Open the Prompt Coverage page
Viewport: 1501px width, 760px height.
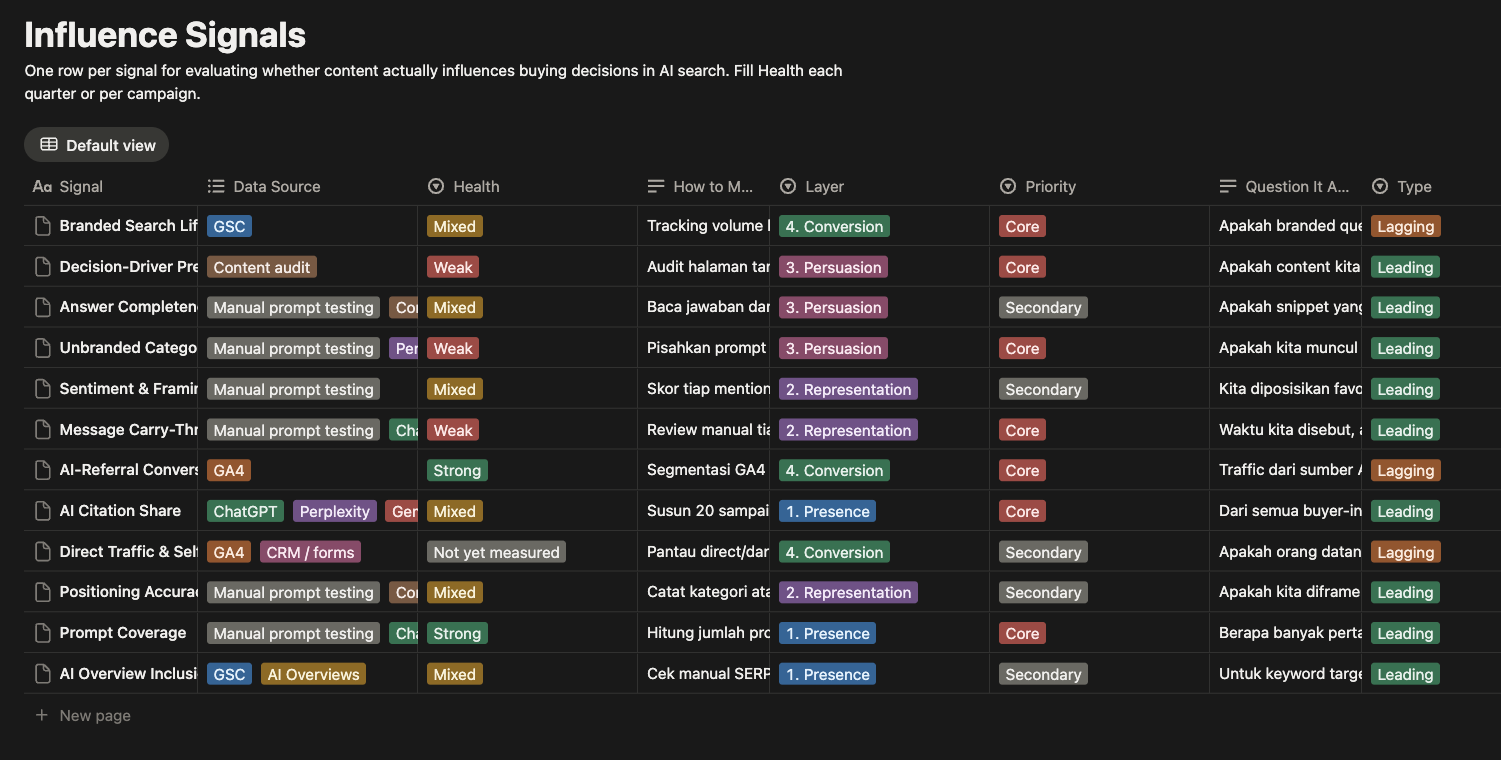tap(123, 633)
